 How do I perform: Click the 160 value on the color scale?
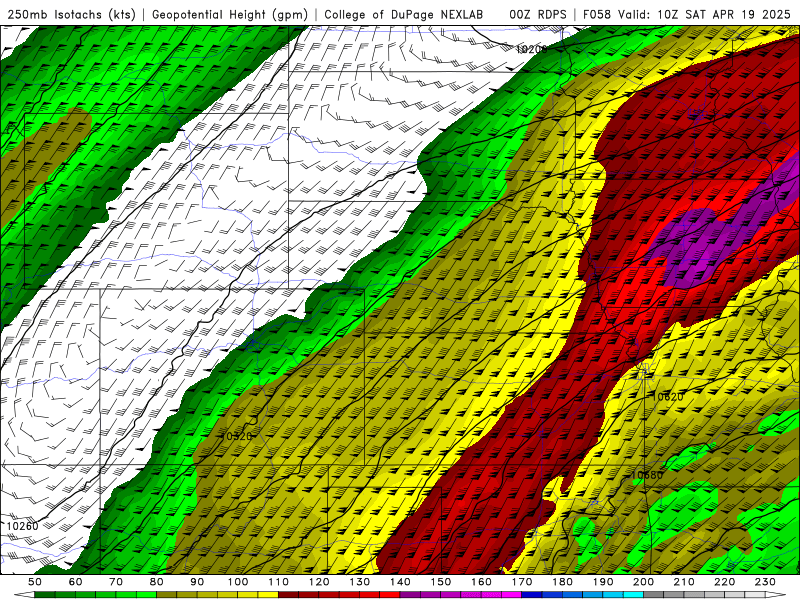coord(481,582)
